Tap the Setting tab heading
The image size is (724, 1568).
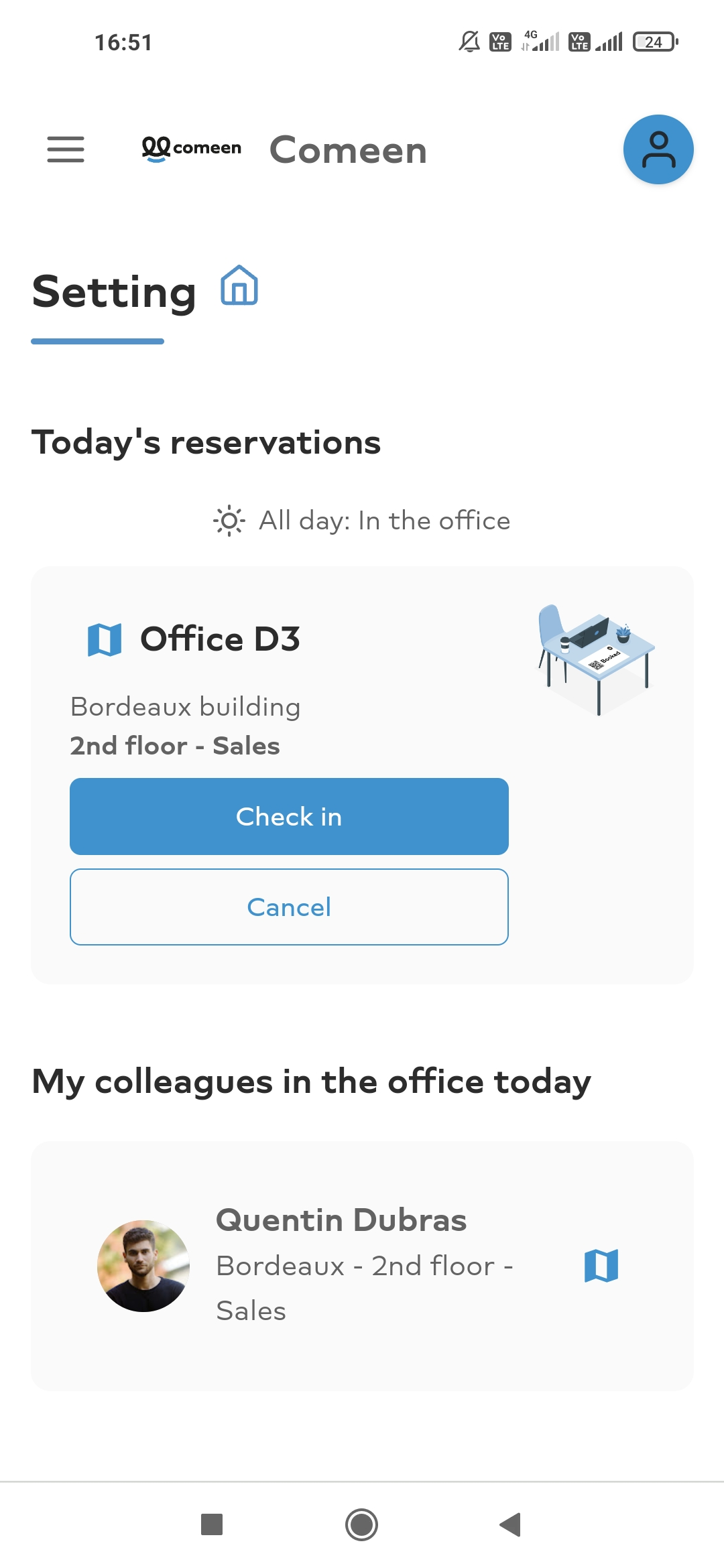pyautogui.click(x=114, y=292)
